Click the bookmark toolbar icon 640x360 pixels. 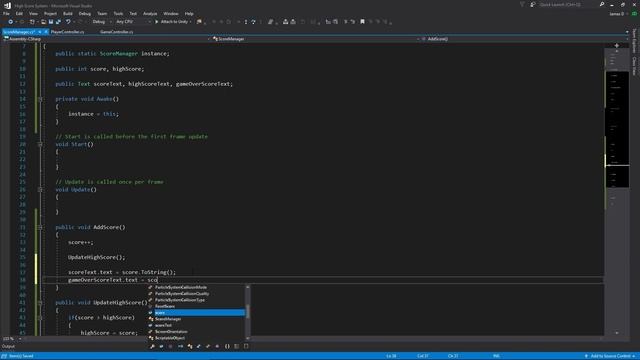pyautogui.click(x=362, y=22)
